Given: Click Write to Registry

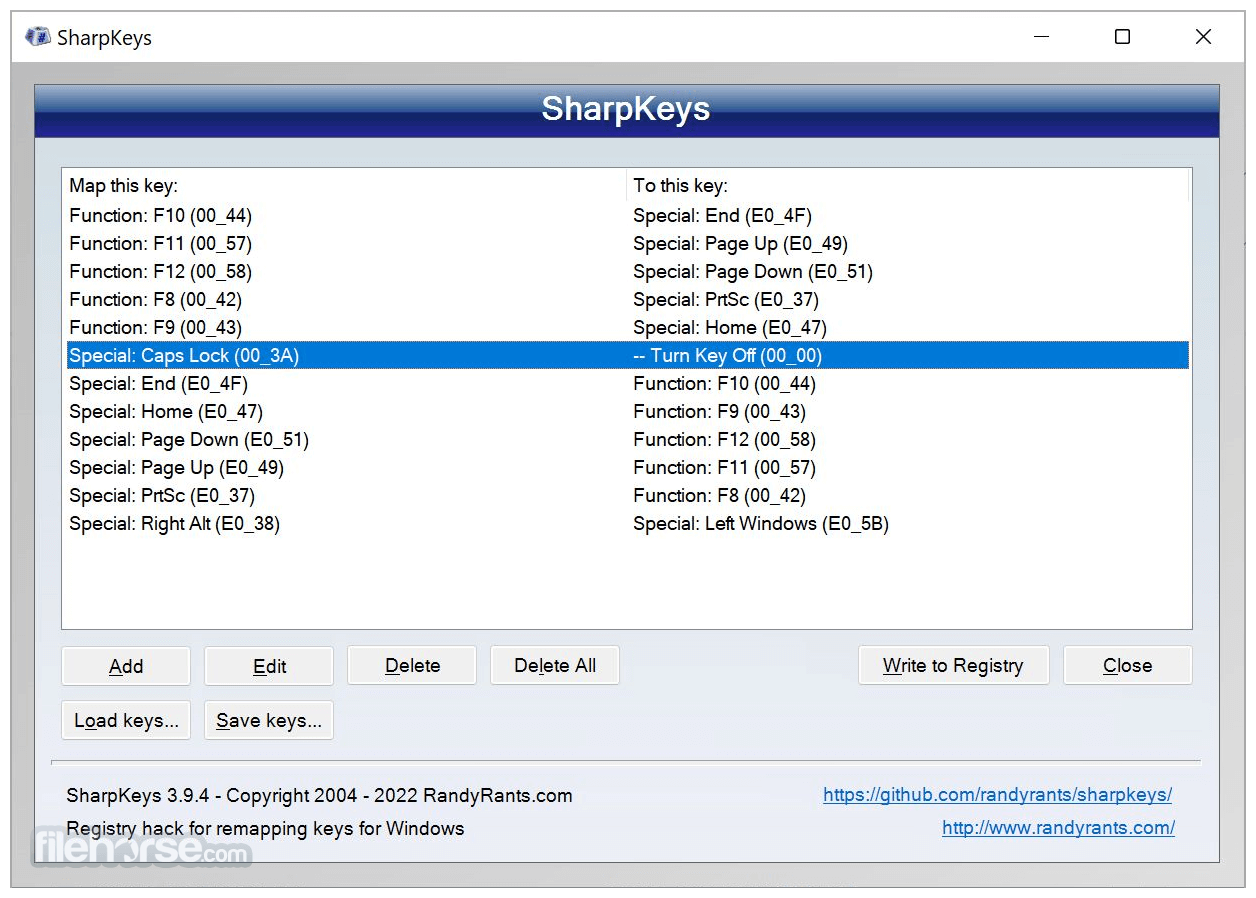Looking at the screenshot, I should pyautogui.click(x=953, y=666).
